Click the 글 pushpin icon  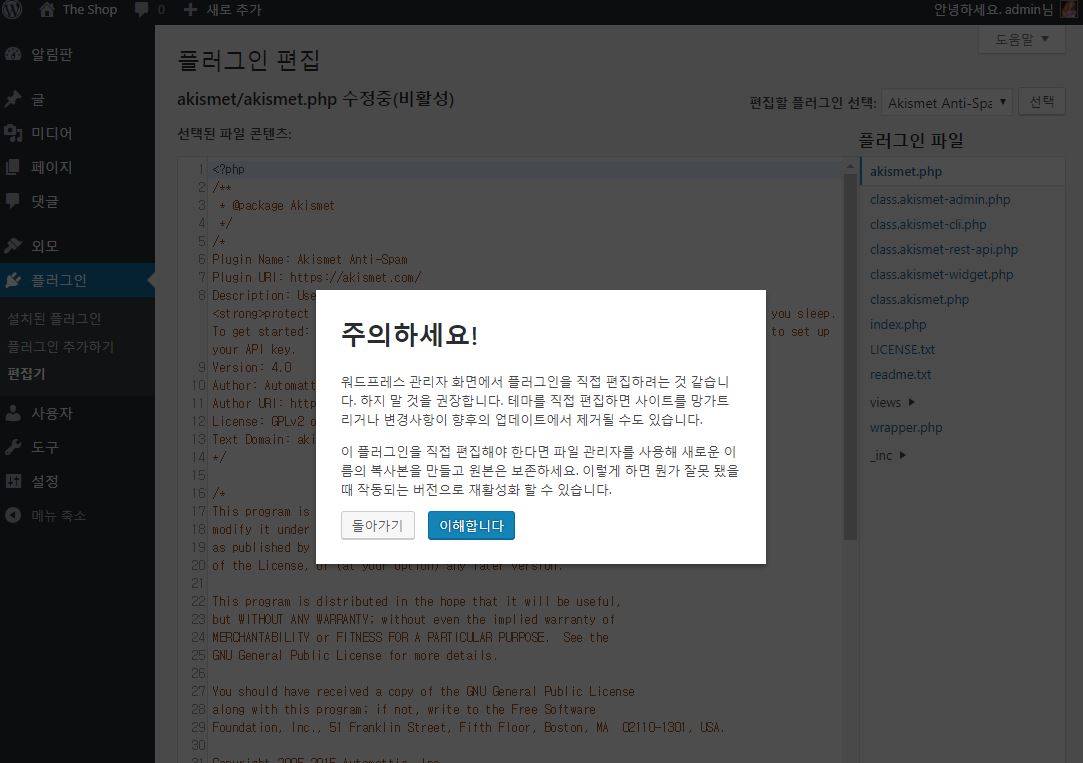13,99
